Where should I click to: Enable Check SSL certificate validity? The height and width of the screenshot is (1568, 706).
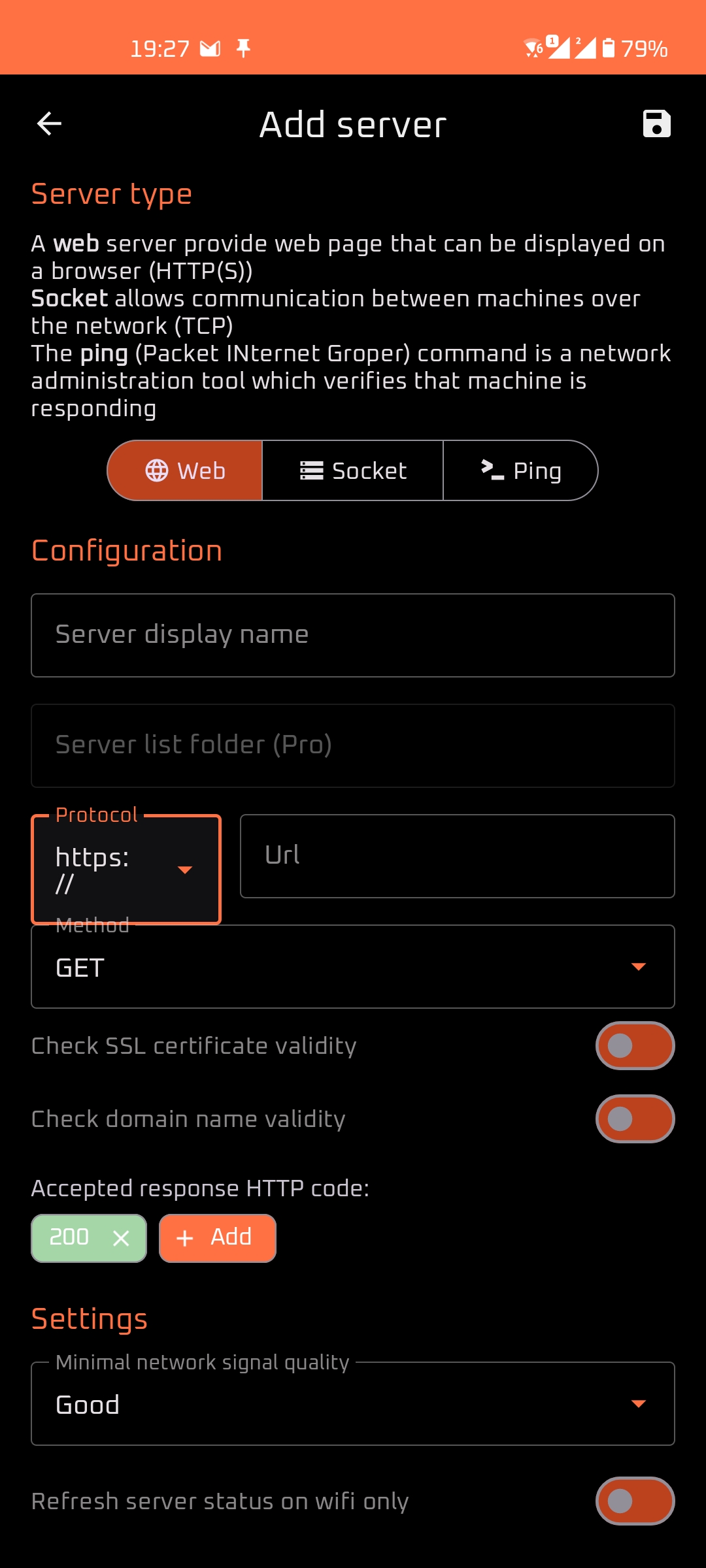(635, 1045)
